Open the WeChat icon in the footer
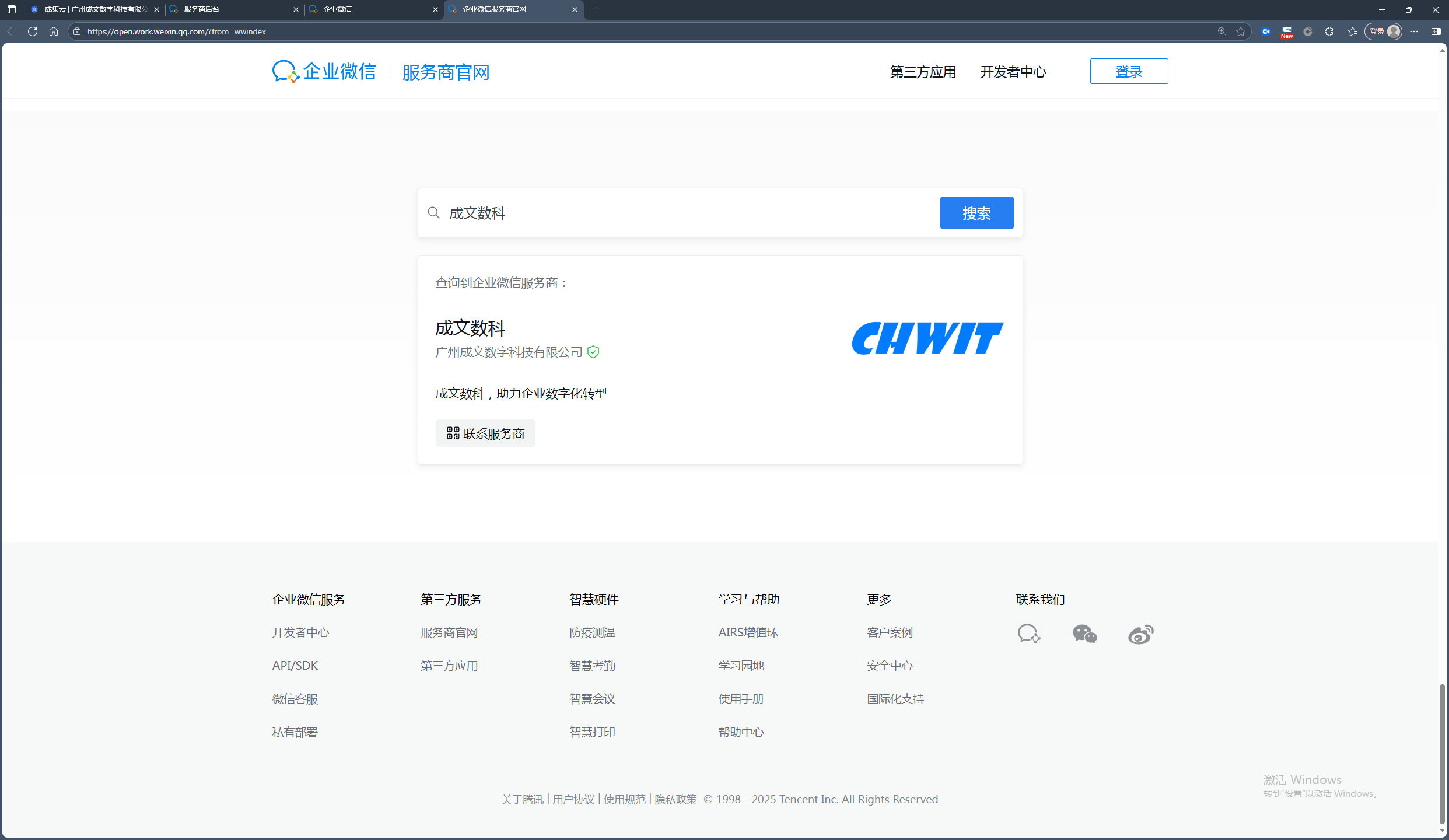Viewport: 1449px width, 840px height. 1085,633
